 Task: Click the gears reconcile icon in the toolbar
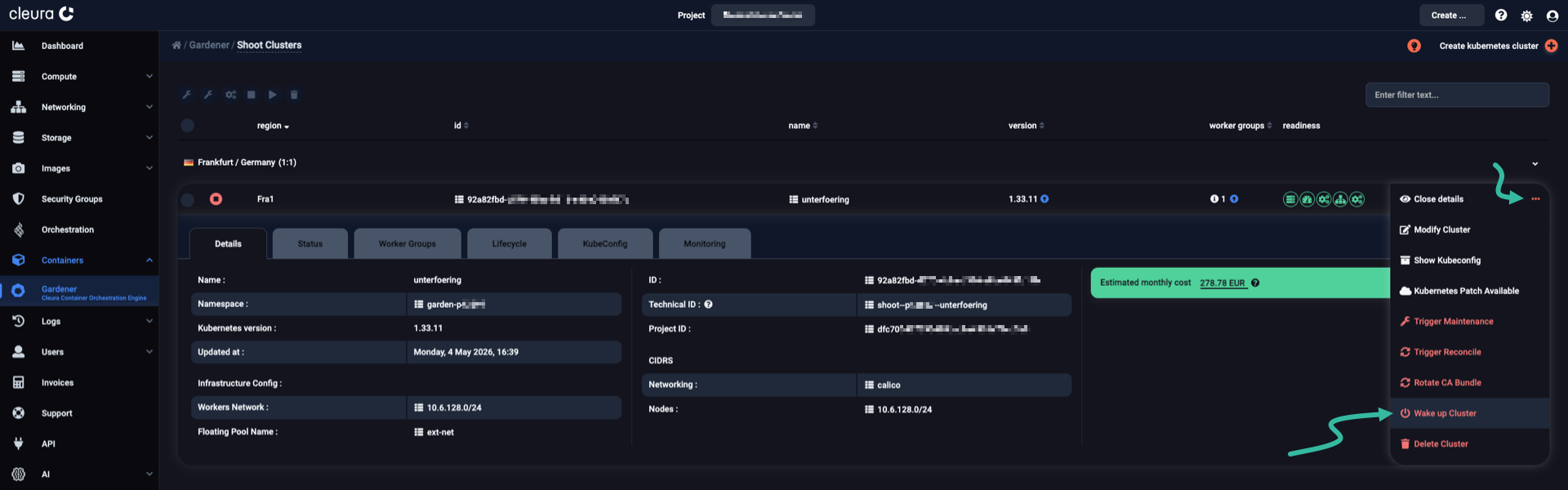pos(231,95)
